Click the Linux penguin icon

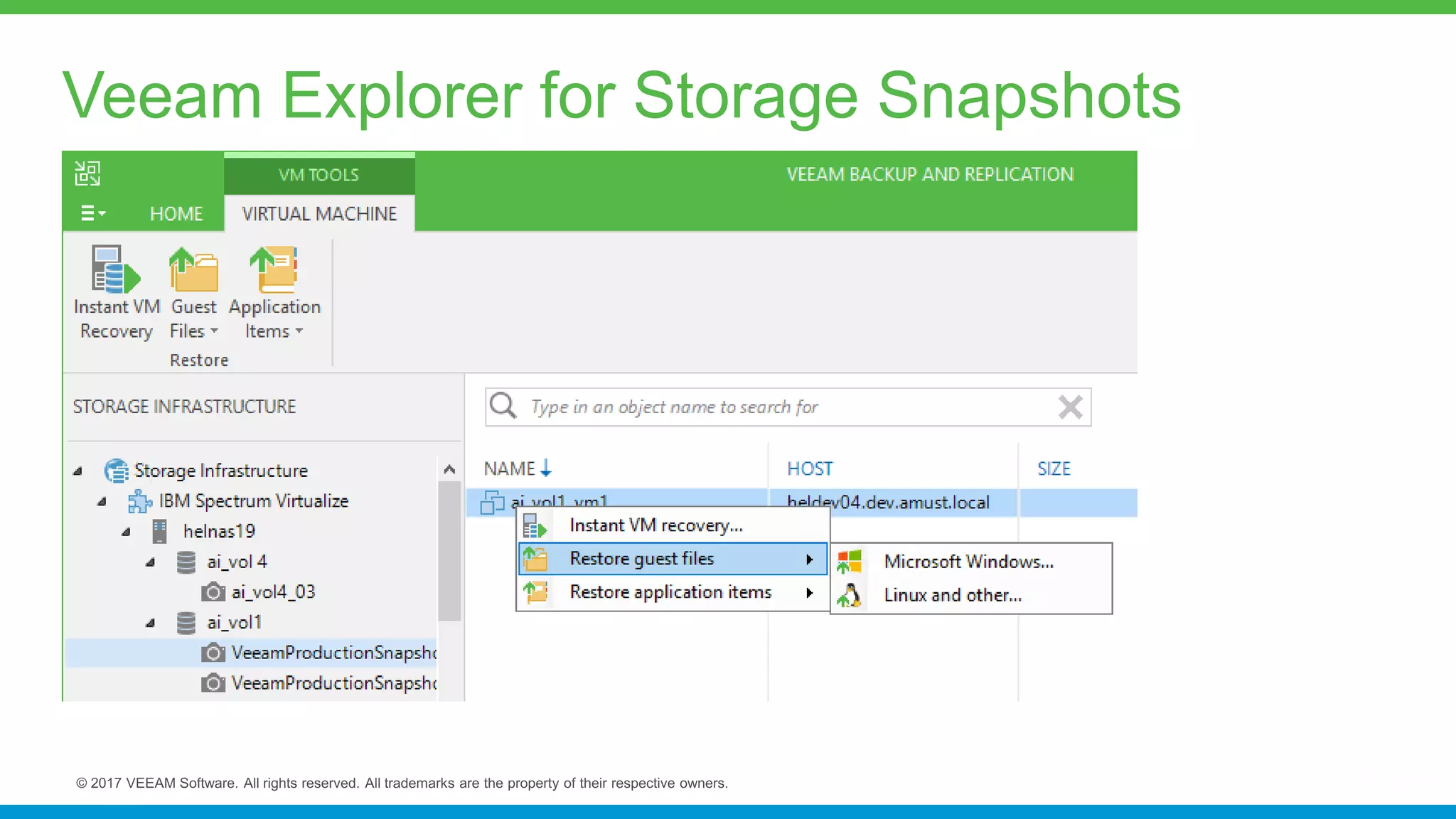tap(849, 595)
